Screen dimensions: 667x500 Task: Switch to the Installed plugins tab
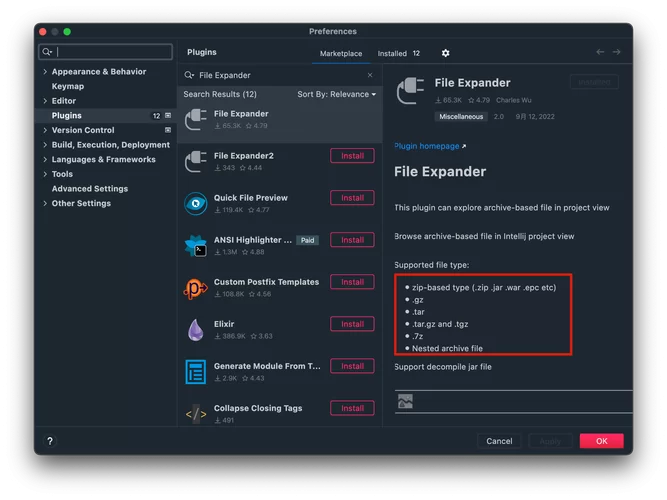click(x=392, y=54)
